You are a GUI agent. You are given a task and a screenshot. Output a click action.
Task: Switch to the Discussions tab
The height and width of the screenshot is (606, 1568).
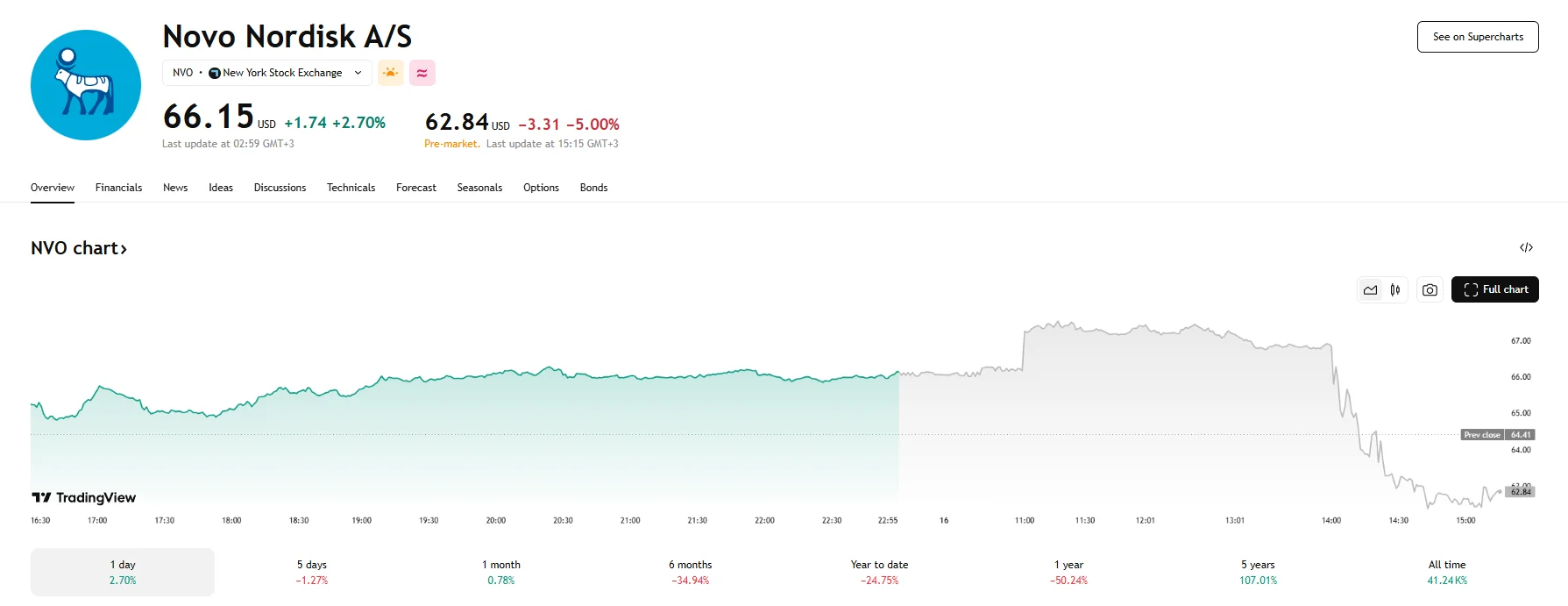pyautogui.click(x=280, y=188)
